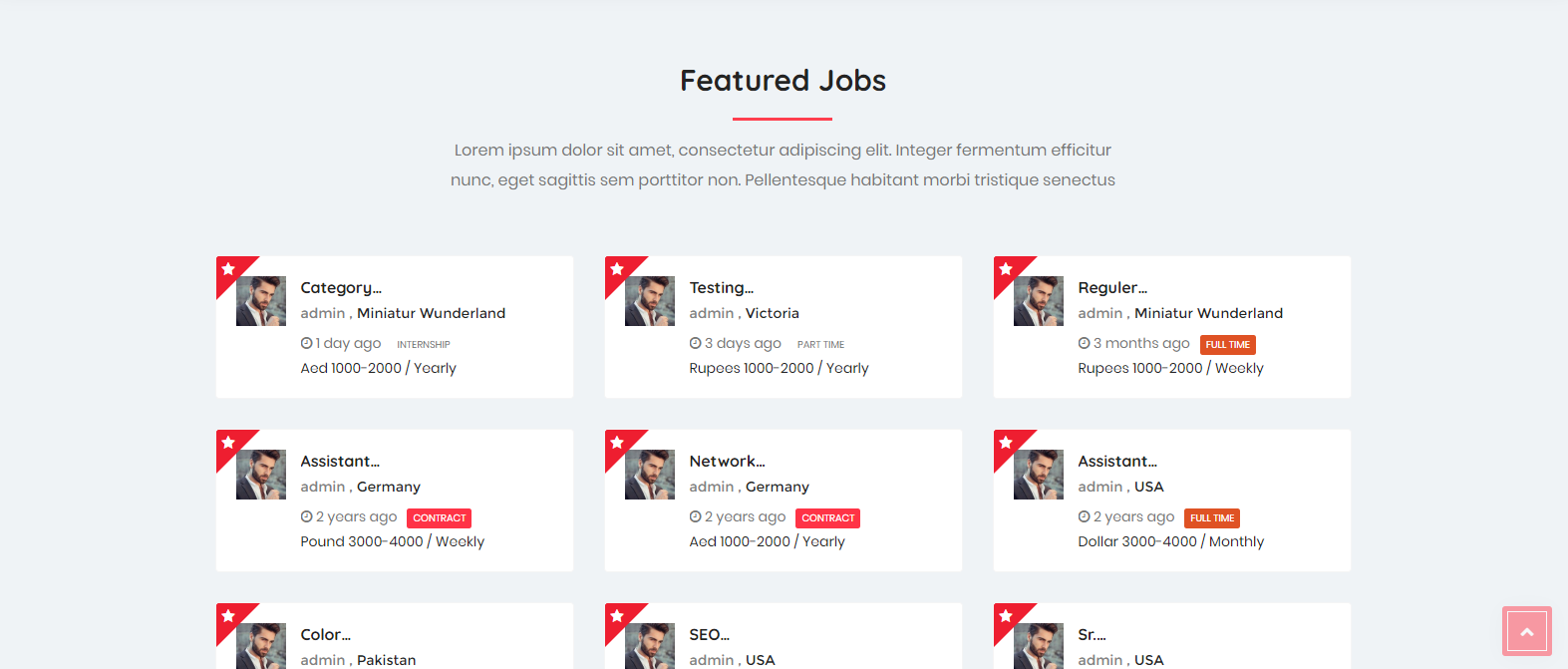Click featured star ribbon on SEO job card
This screenshot has height=669, width=1568.
(x=619, y=617)
